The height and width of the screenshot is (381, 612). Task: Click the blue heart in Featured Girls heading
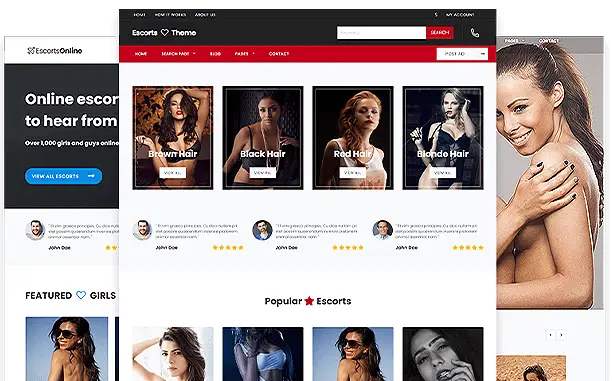(81, 295)
